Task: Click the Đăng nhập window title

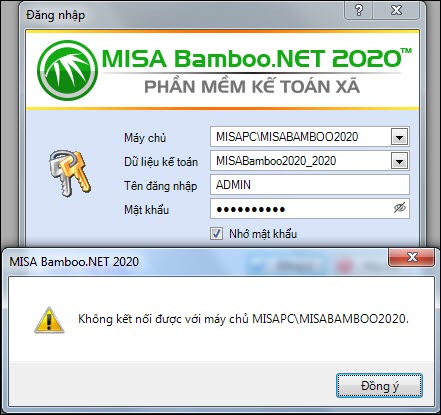Action: [x=56, y=15]
